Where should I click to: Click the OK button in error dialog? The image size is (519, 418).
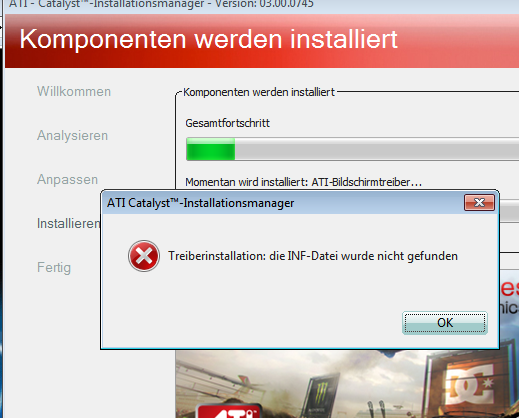pyautogui.click(x=445, y=323)
